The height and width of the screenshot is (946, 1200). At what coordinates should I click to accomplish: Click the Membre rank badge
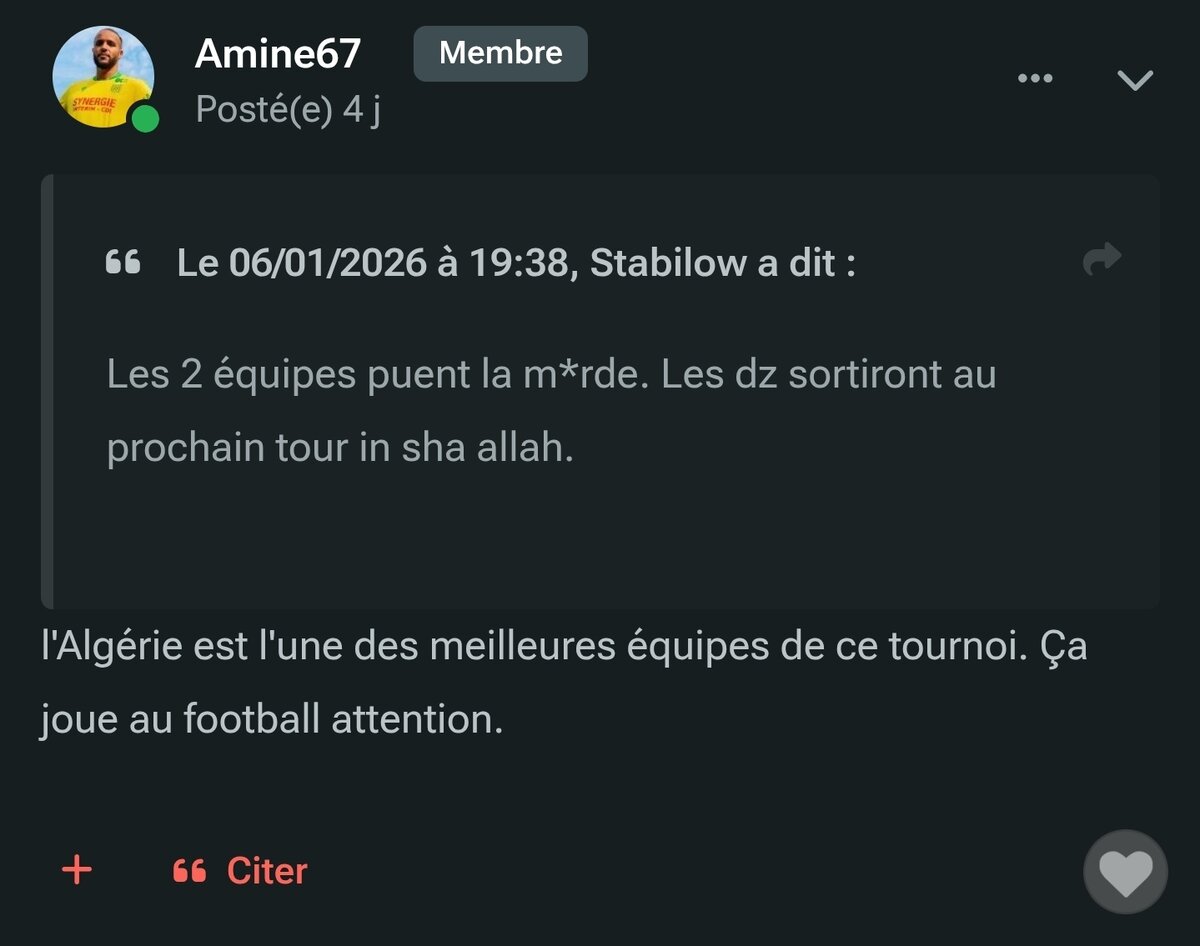500,53
